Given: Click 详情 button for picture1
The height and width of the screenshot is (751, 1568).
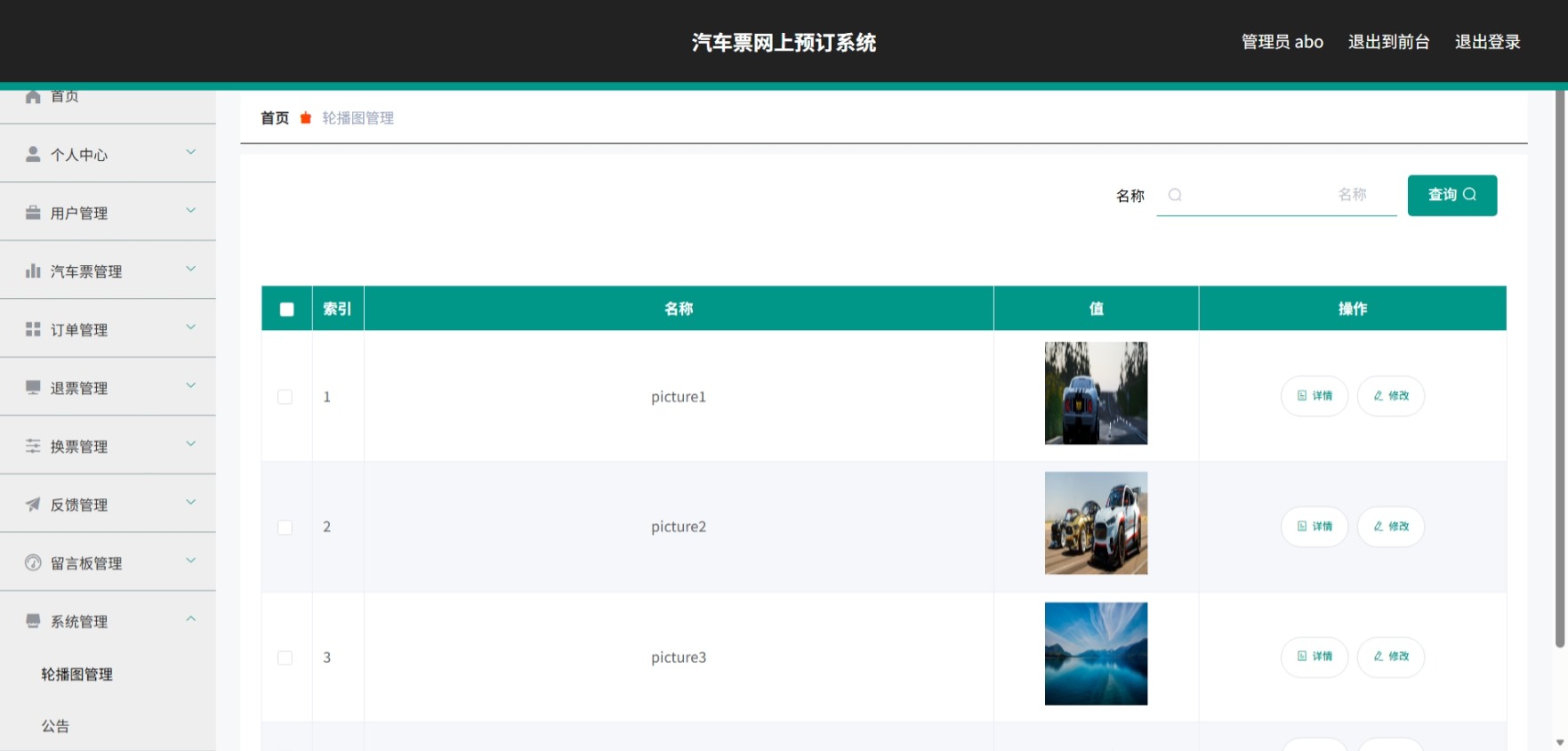Looking at the screenshot, I should tap(1315, 396).
